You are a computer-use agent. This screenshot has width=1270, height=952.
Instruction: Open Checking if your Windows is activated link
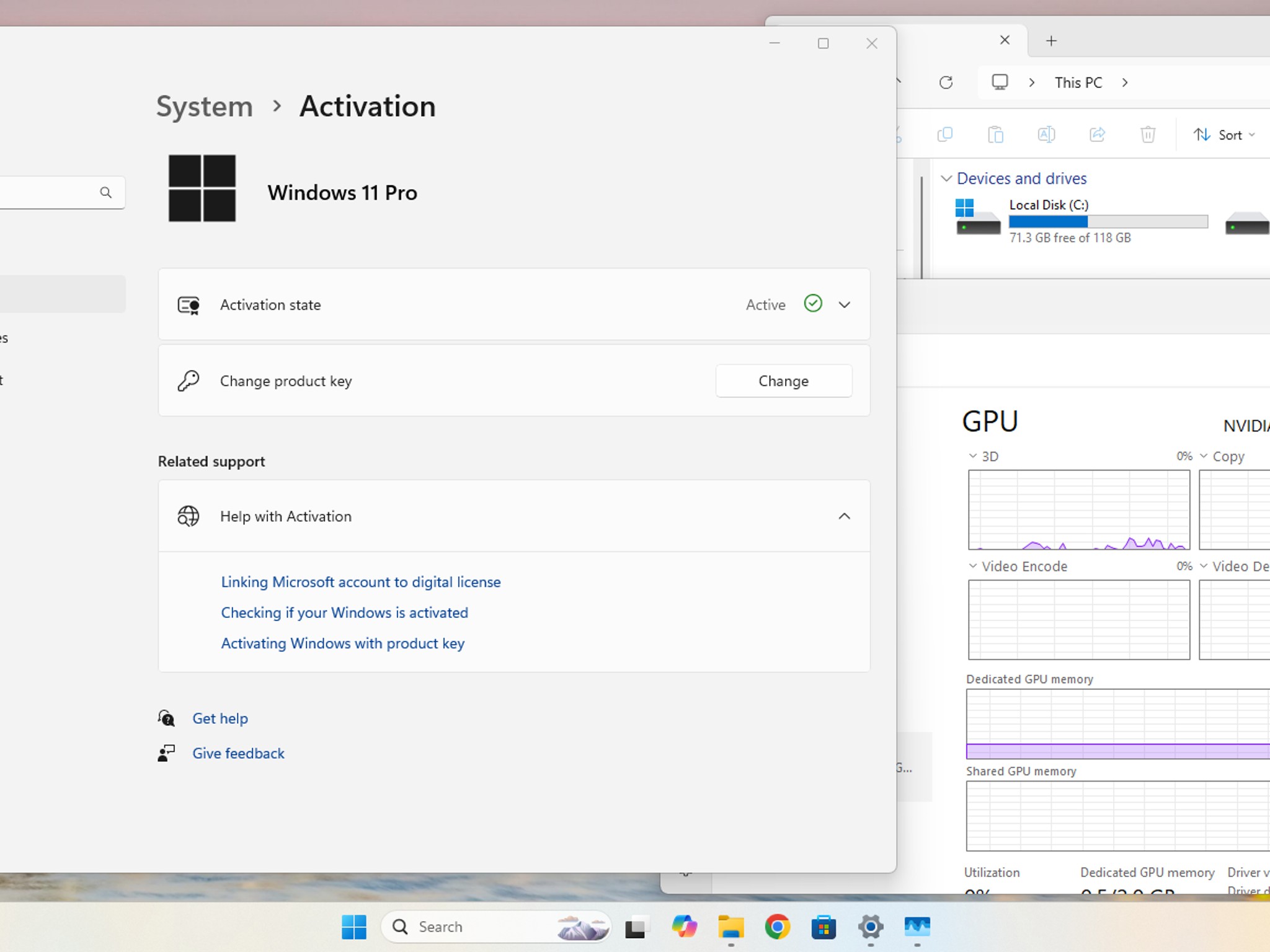click(x=344, y=612)
